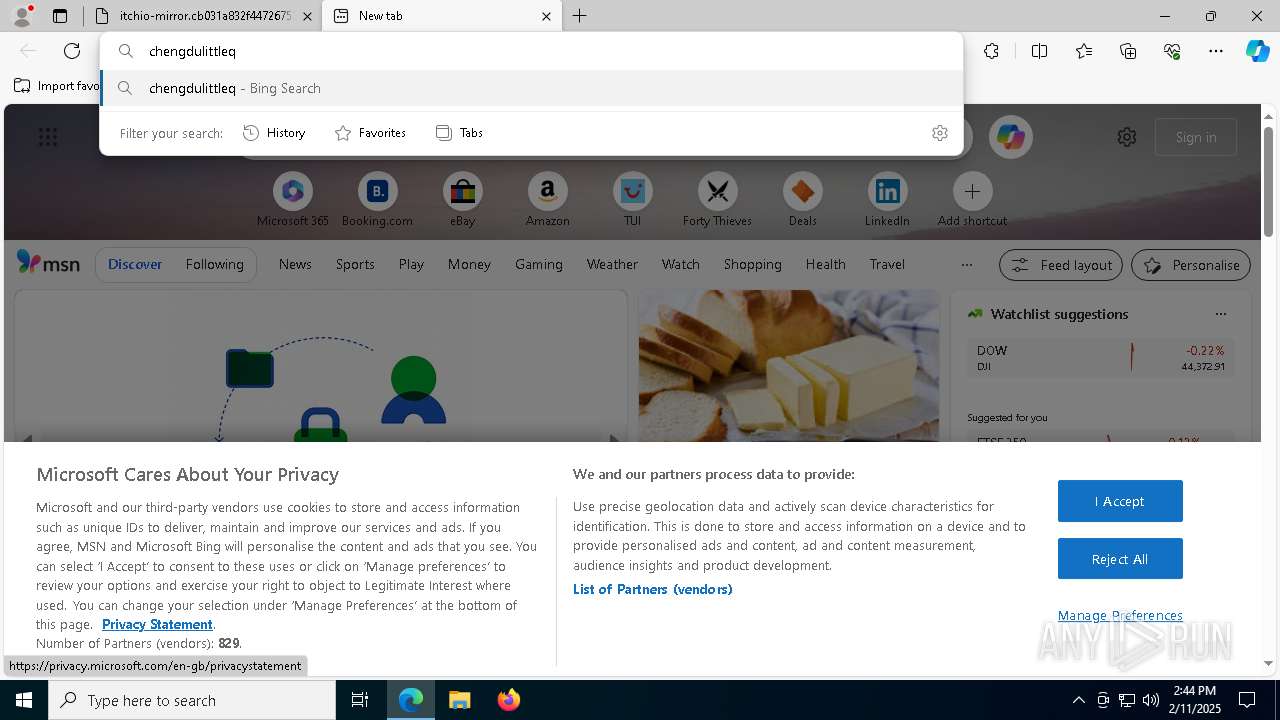Open the Collections icon
1280x720 pixels.
tap(1128, 51)
